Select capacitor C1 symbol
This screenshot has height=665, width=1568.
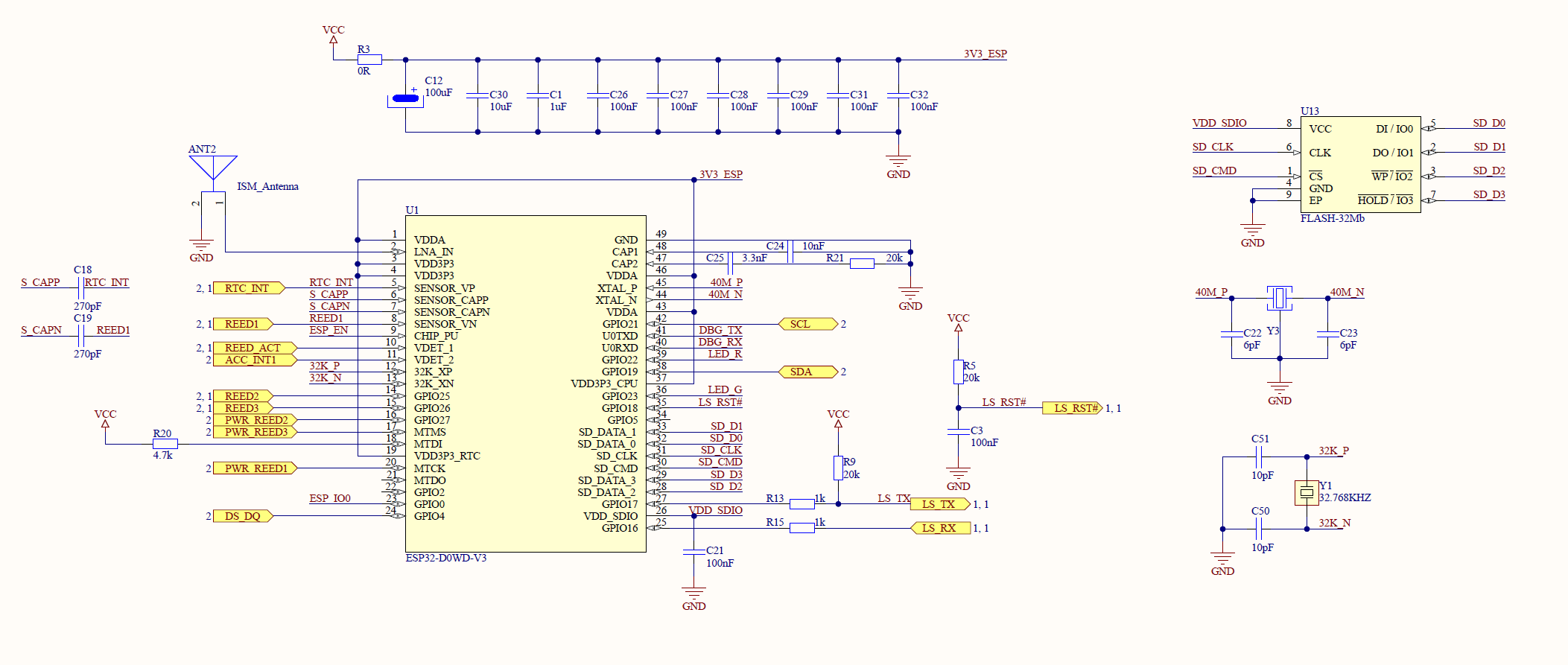tap(538, 95)
